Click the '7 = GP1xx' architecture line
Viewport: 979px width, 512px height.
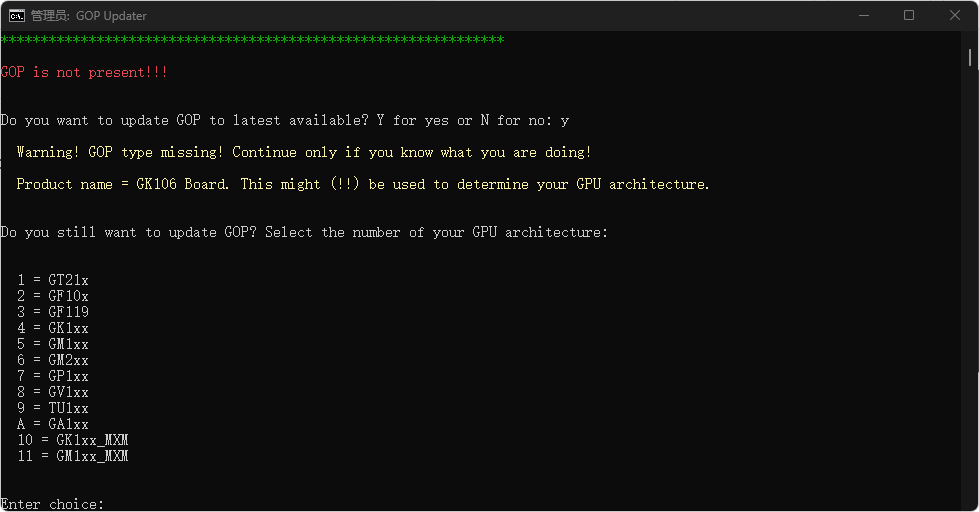(53, 376)
